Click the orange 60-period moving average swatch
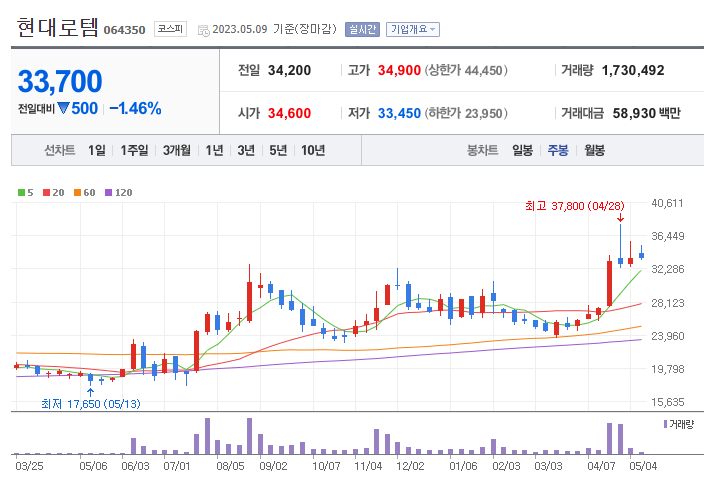This screenshot has width=704, height=480. [77, 193]
